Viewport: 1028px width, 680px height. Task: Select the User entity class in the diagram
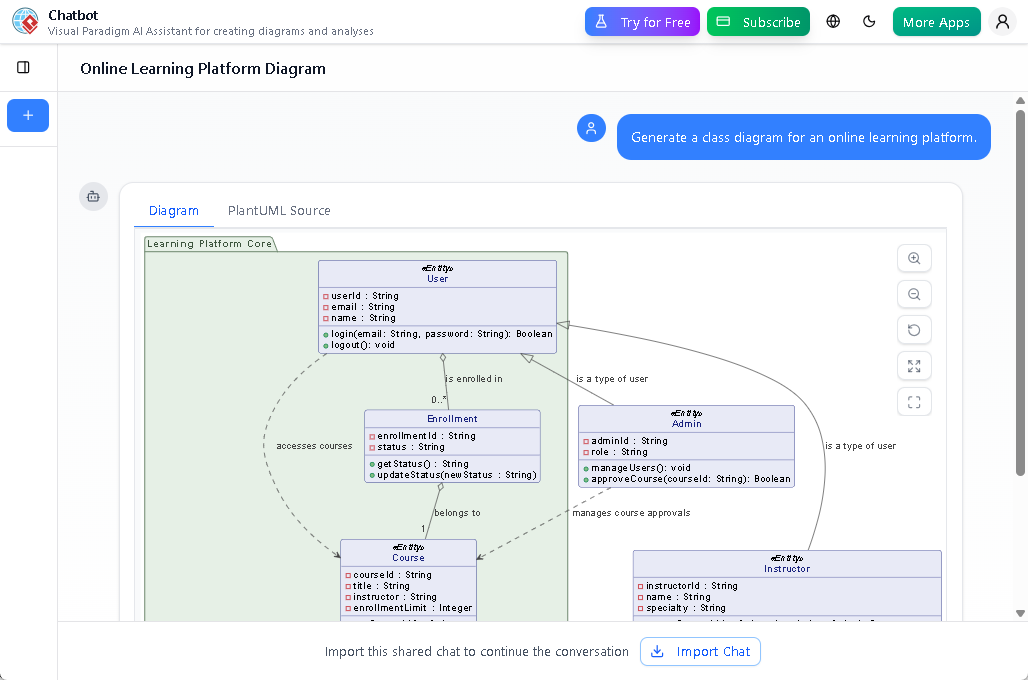click(437, 305)
